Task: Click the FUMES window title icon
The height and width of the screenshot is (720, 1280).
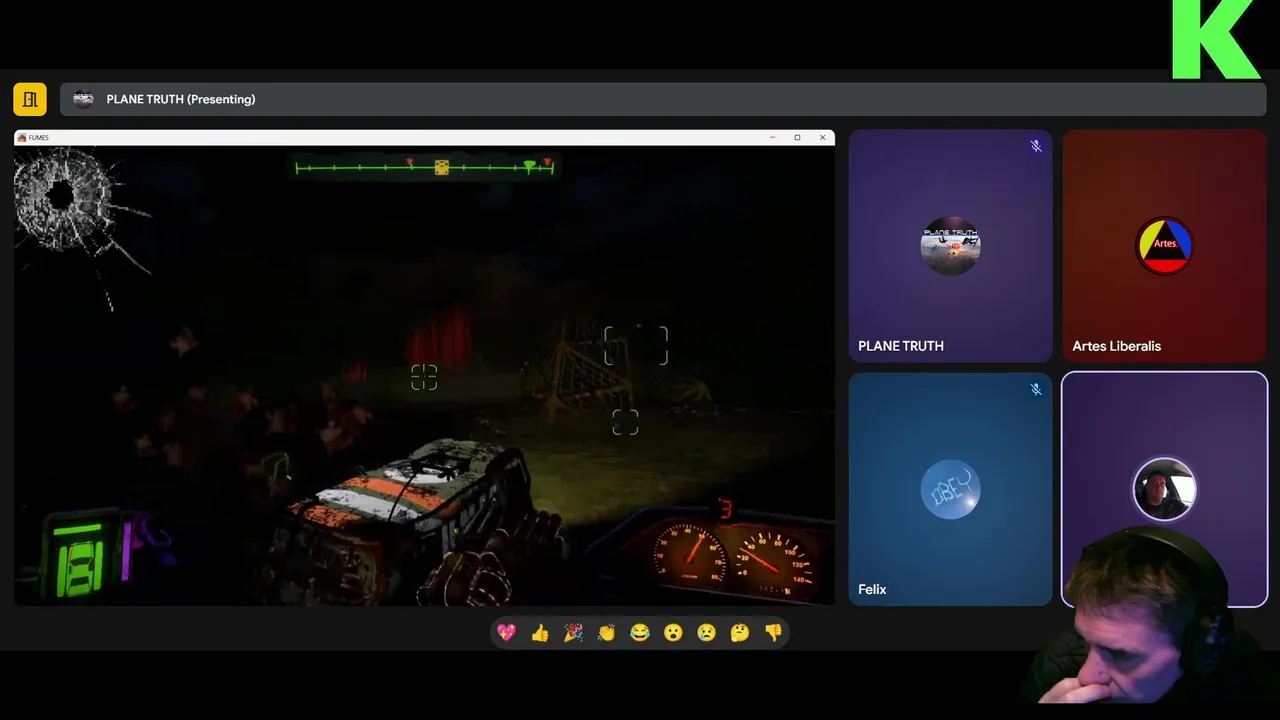Action: click(22, 137)
